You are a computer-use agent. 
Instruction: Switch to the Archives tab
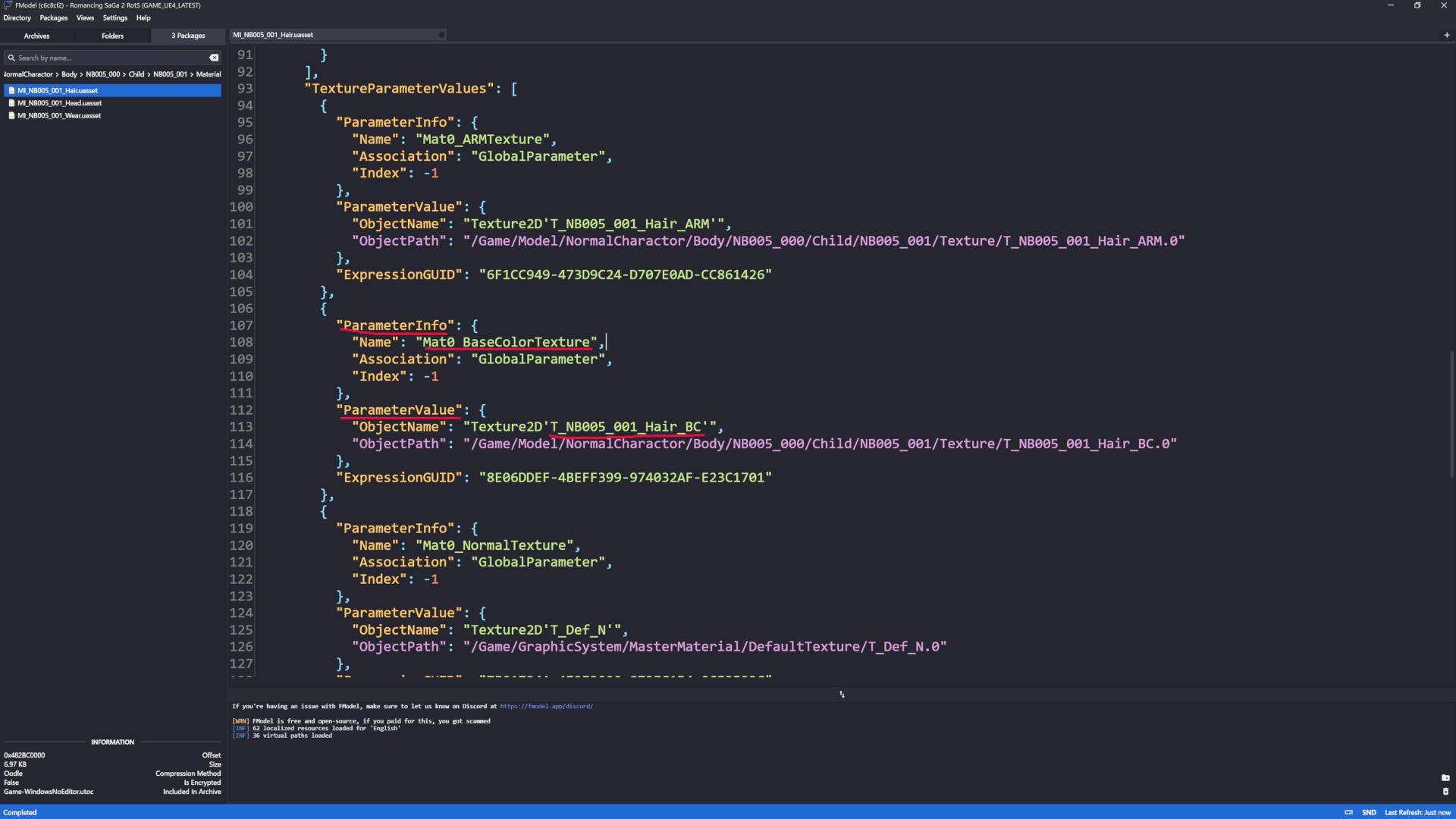pos(36,36)
